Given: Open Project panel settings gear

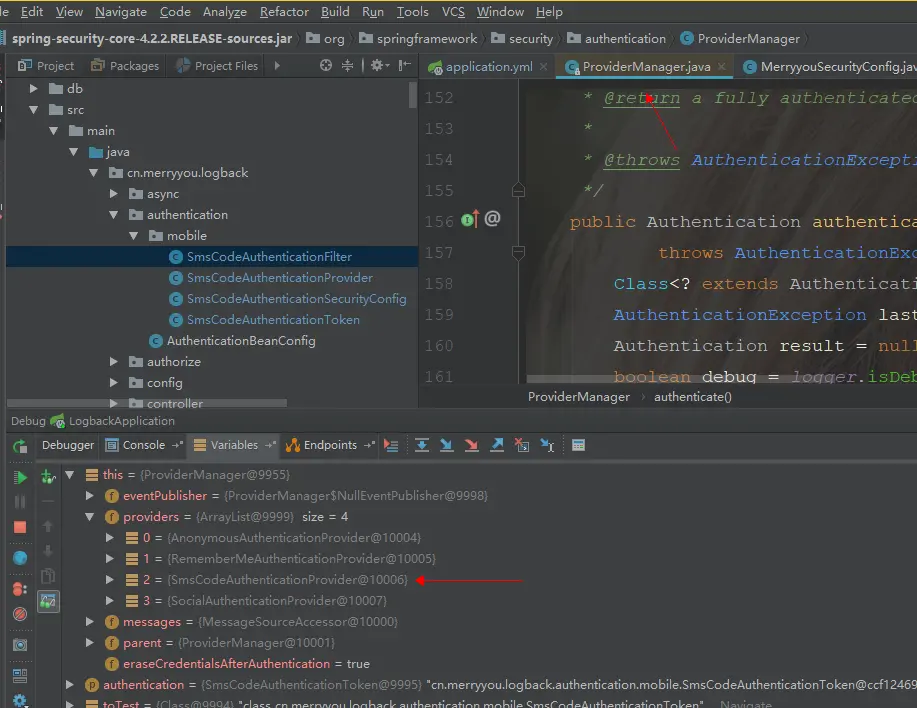Looking at the screenshot, I should point(380,65).
